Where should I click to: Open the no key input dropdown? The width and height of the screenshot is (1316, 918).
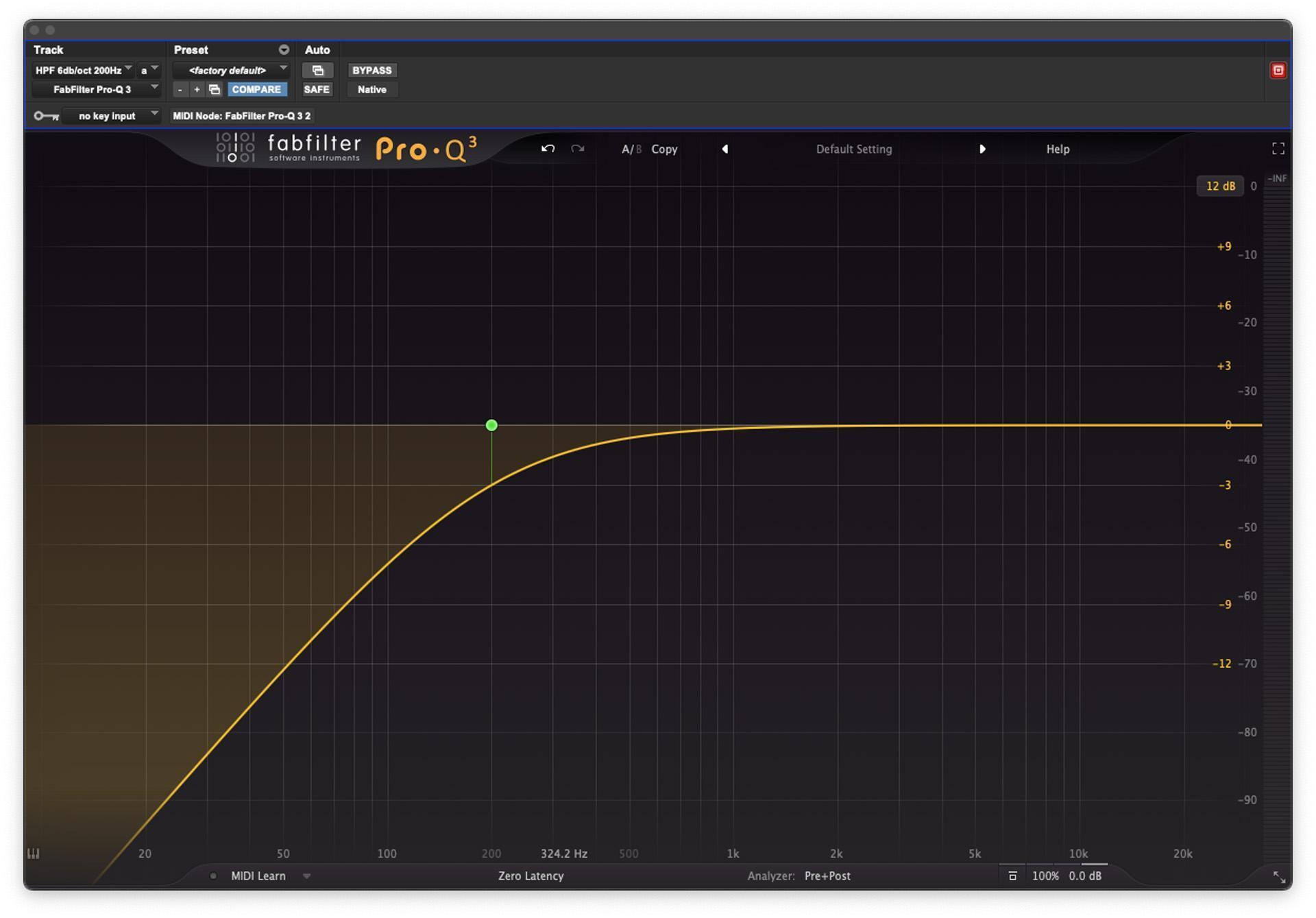[112, 116]
